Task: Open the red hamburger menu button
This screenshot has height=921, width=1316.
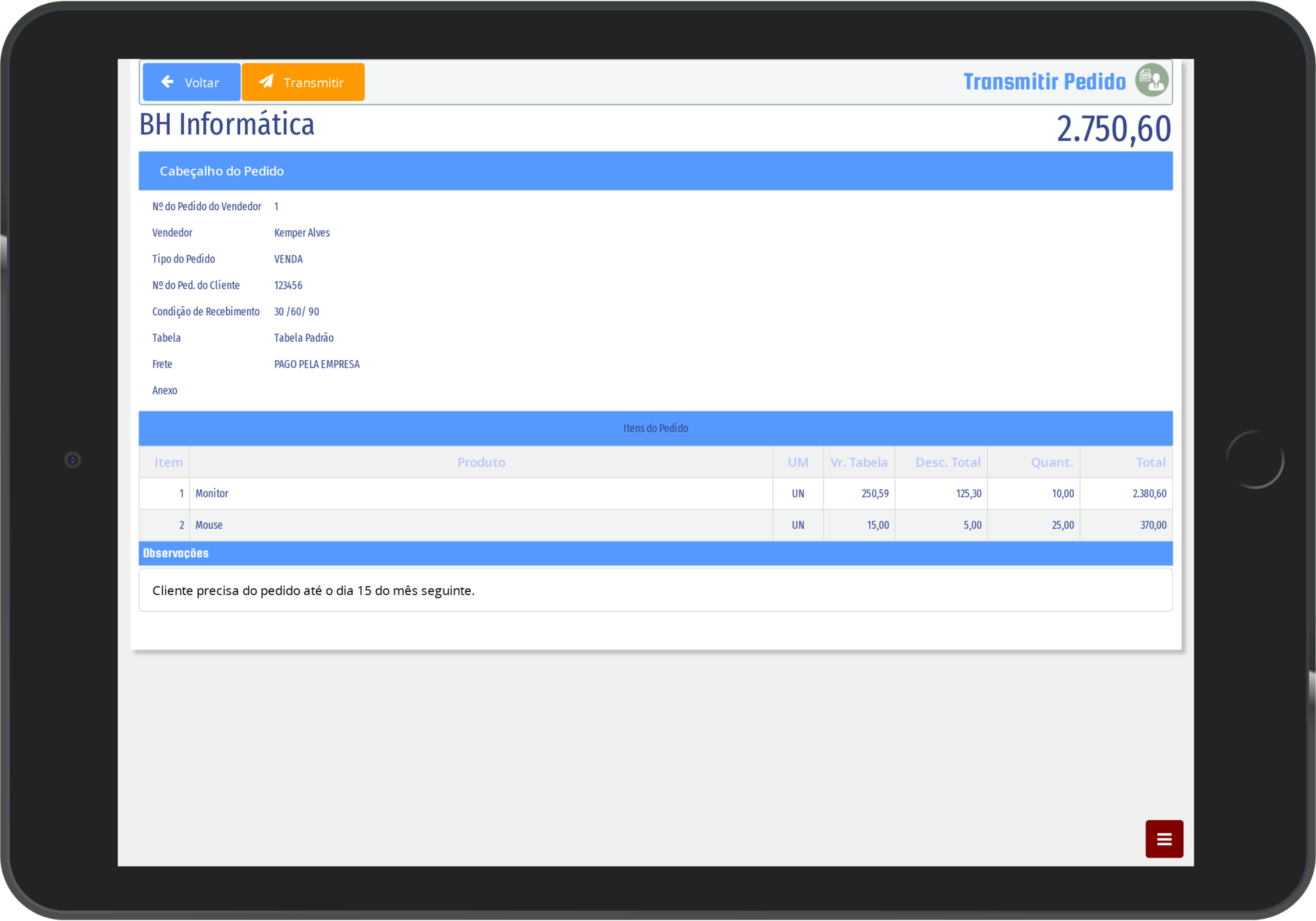Action: [1164, 838]
